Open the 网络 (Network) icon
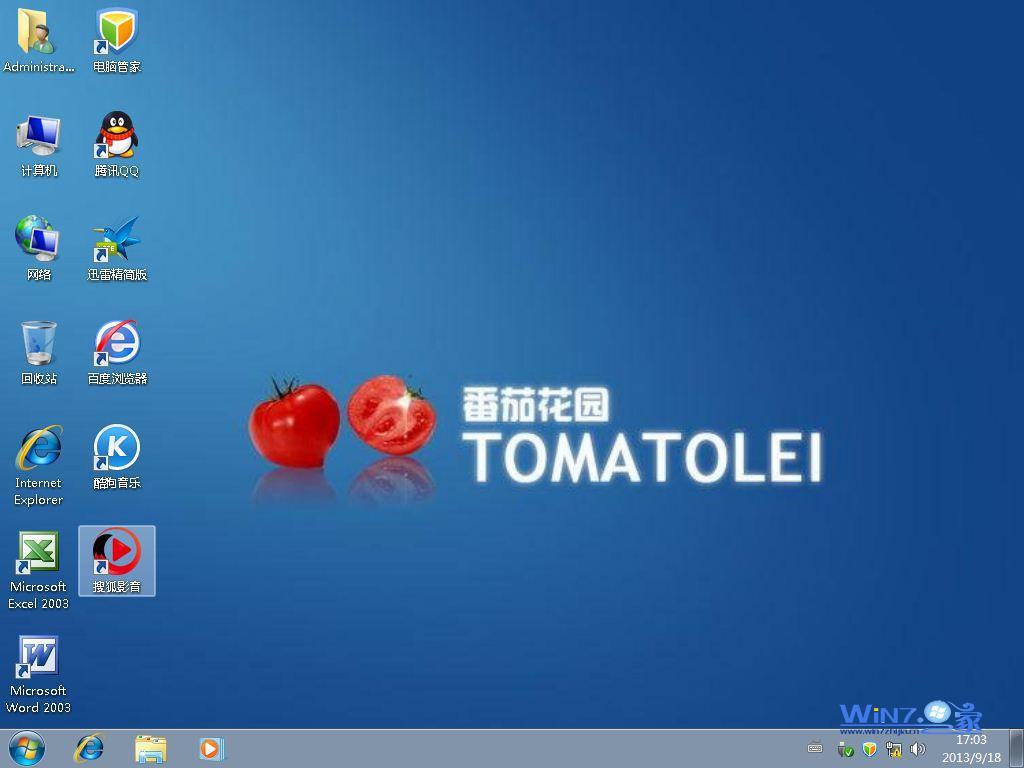Image resolution: width=1024 pixels, height=768 pixels. pyautogui.click(x=38, y=240)
